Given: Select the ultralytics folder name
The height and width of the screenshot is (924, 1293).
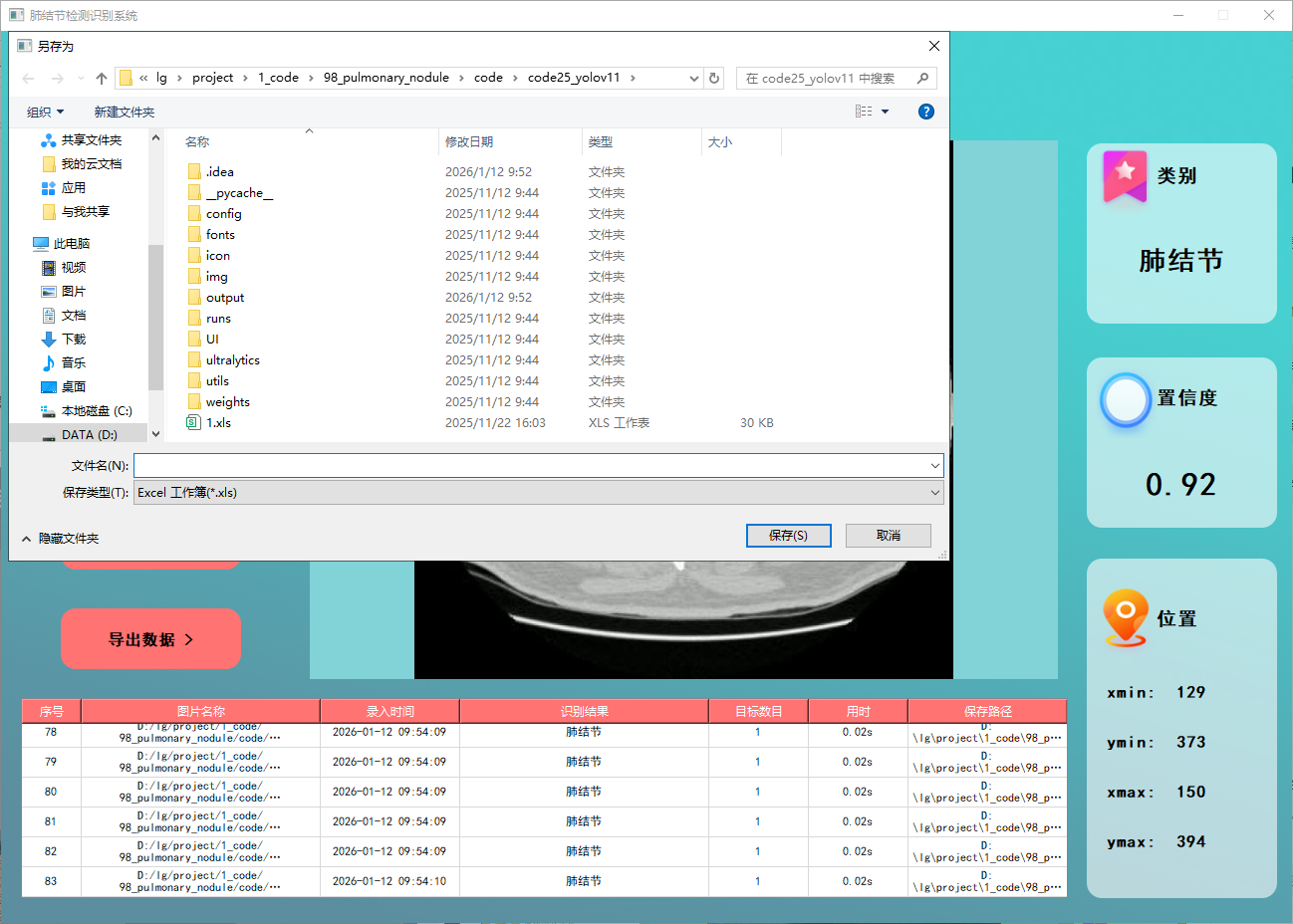Looking at the screenshot, I should point(233,359).
